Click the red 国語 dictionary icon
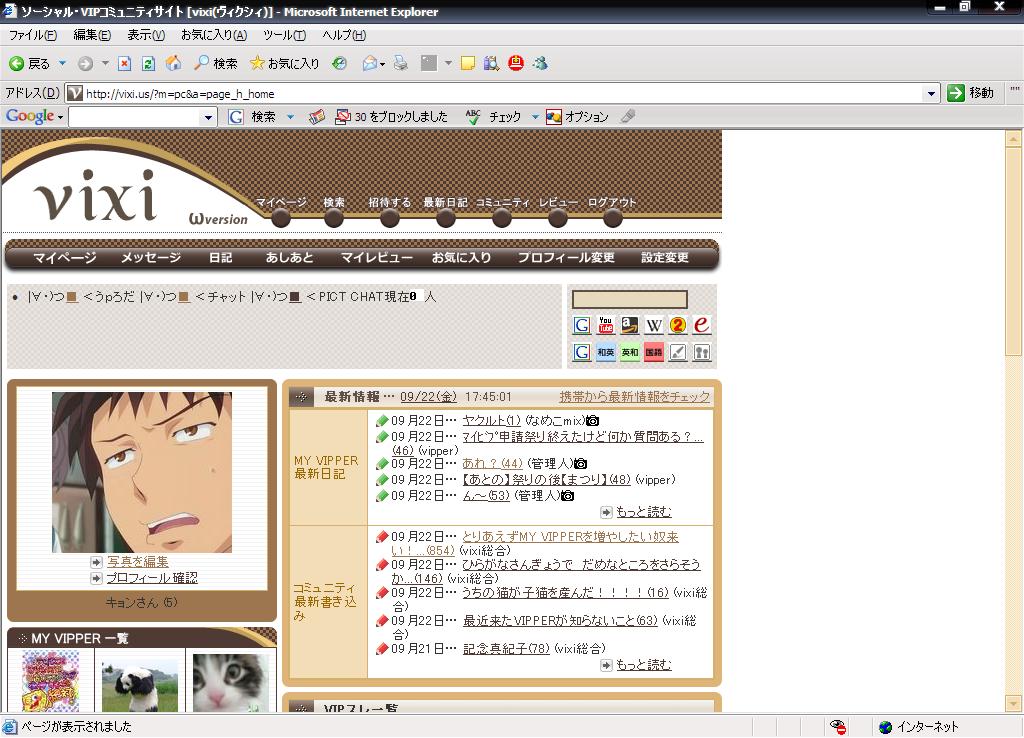Viewport: 1024px width, 738px height. (x=654, y=353)
